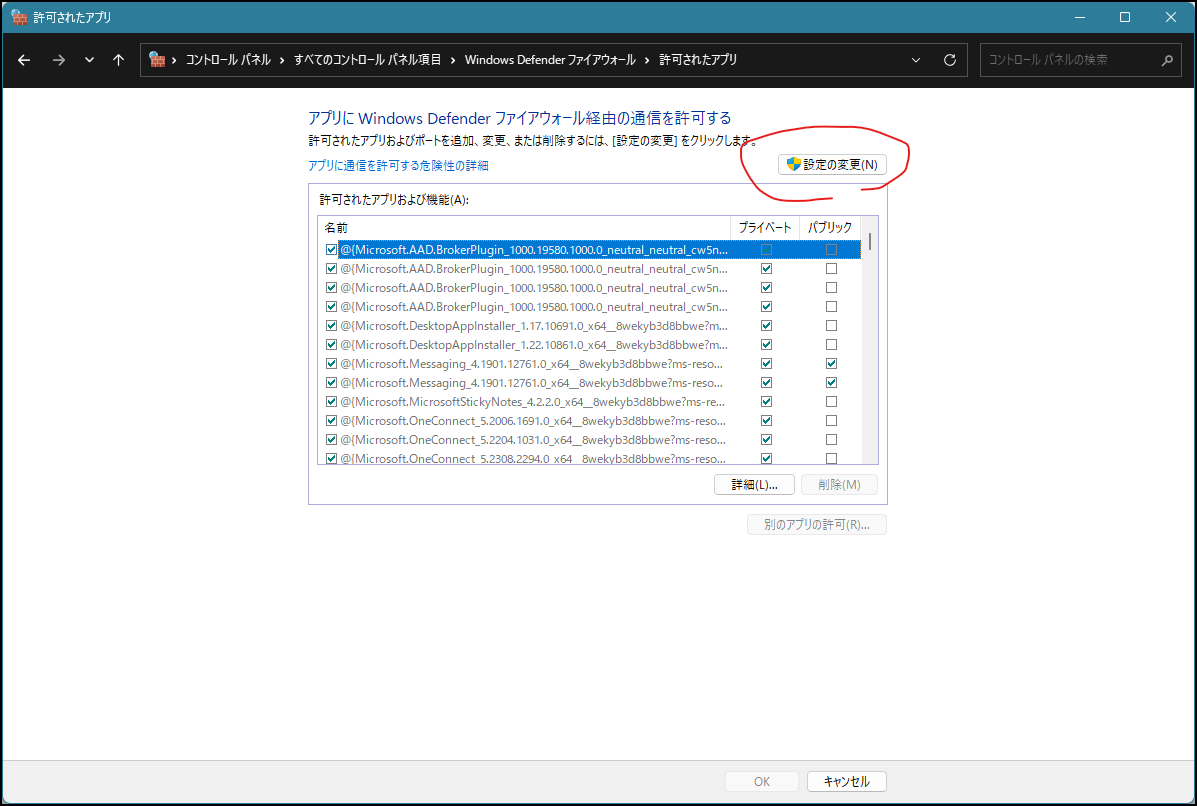Enable パブリック for MicrosoftStickyNotes_4.2.2.0
1197x806 pixels.
pos(831,401)
